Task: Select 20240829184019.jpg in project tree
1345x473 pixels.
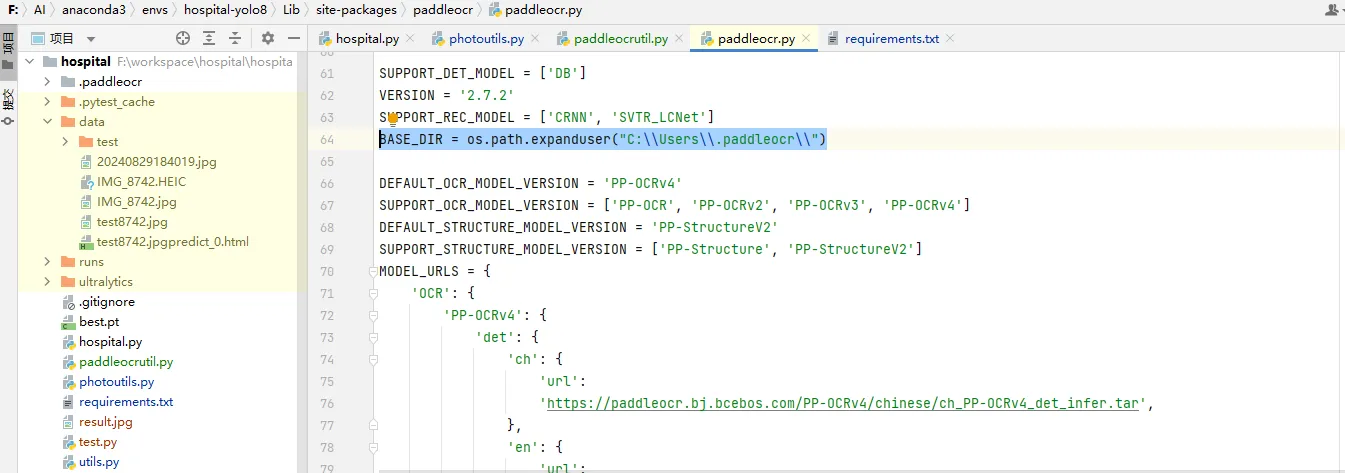Action: click(x=156, y=162)
